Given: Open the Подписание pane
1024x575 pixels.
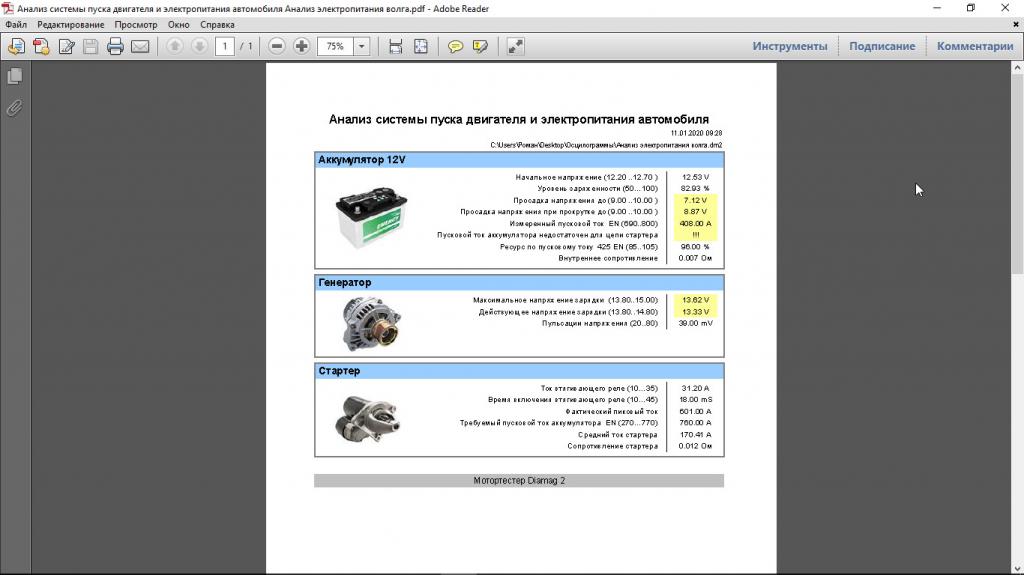Looking at the screenshot, I should point(882,46).
